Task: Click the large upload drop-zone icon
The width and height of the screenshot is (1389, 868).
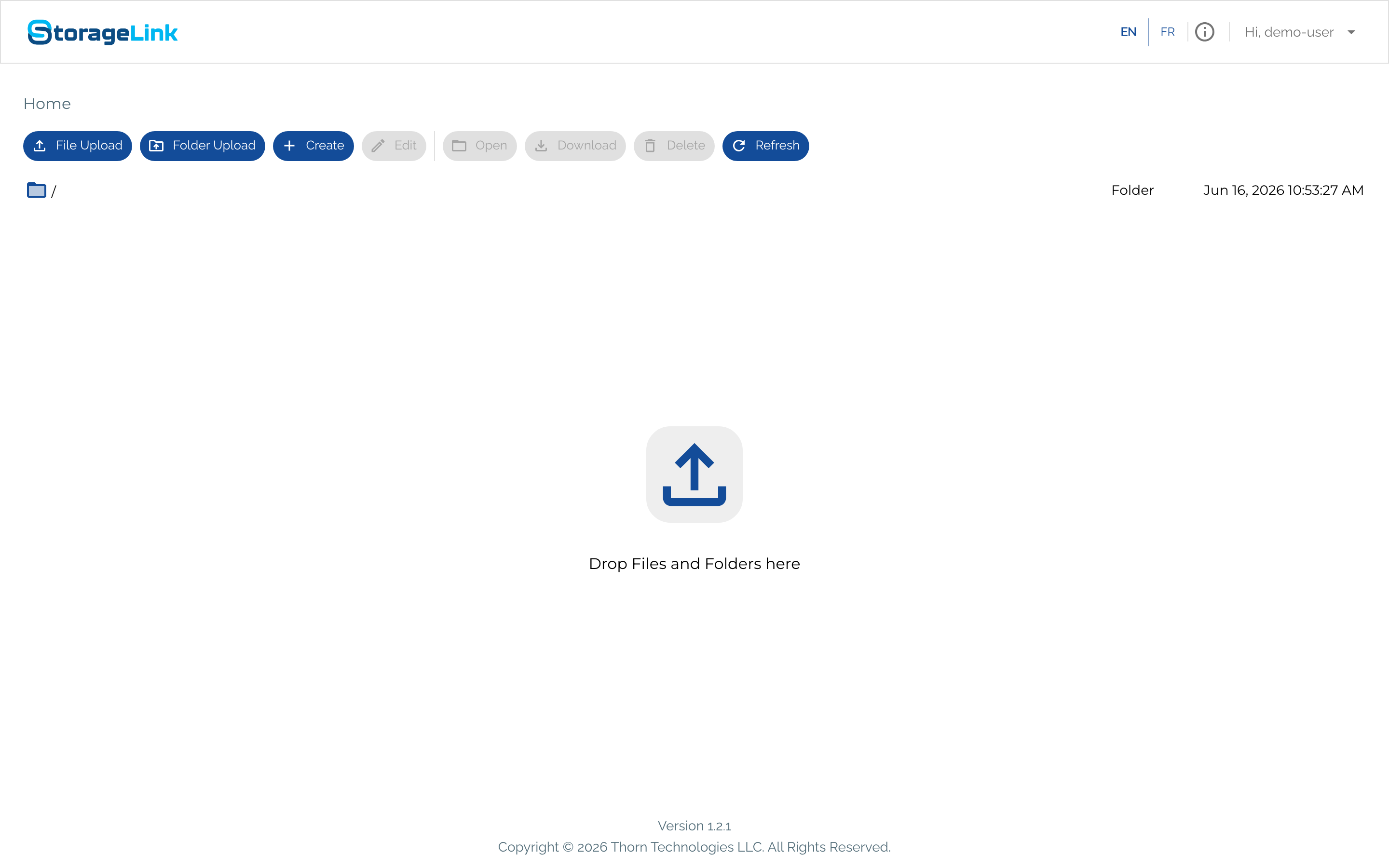Action: pos(694,474)
